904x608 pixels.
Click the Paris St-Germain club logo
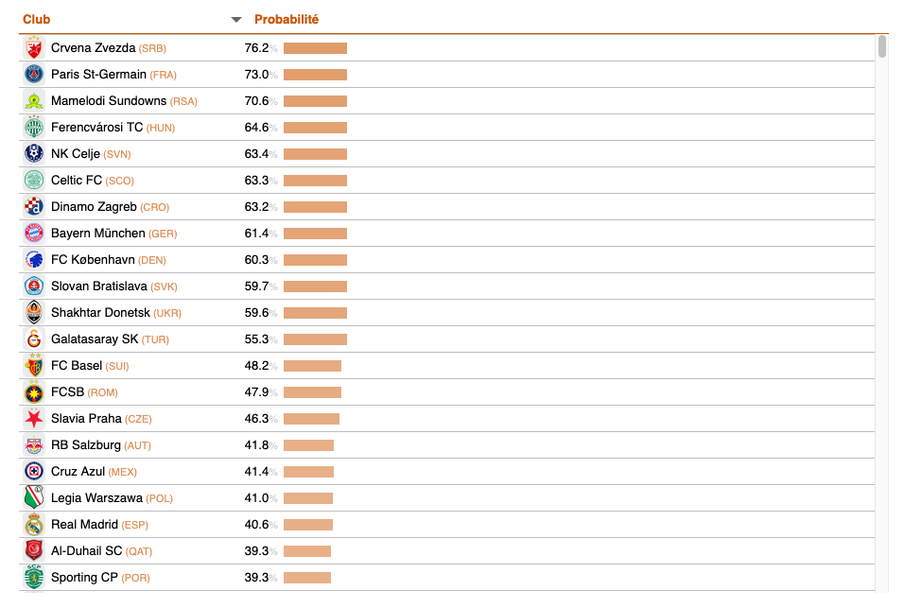point(34,74)
